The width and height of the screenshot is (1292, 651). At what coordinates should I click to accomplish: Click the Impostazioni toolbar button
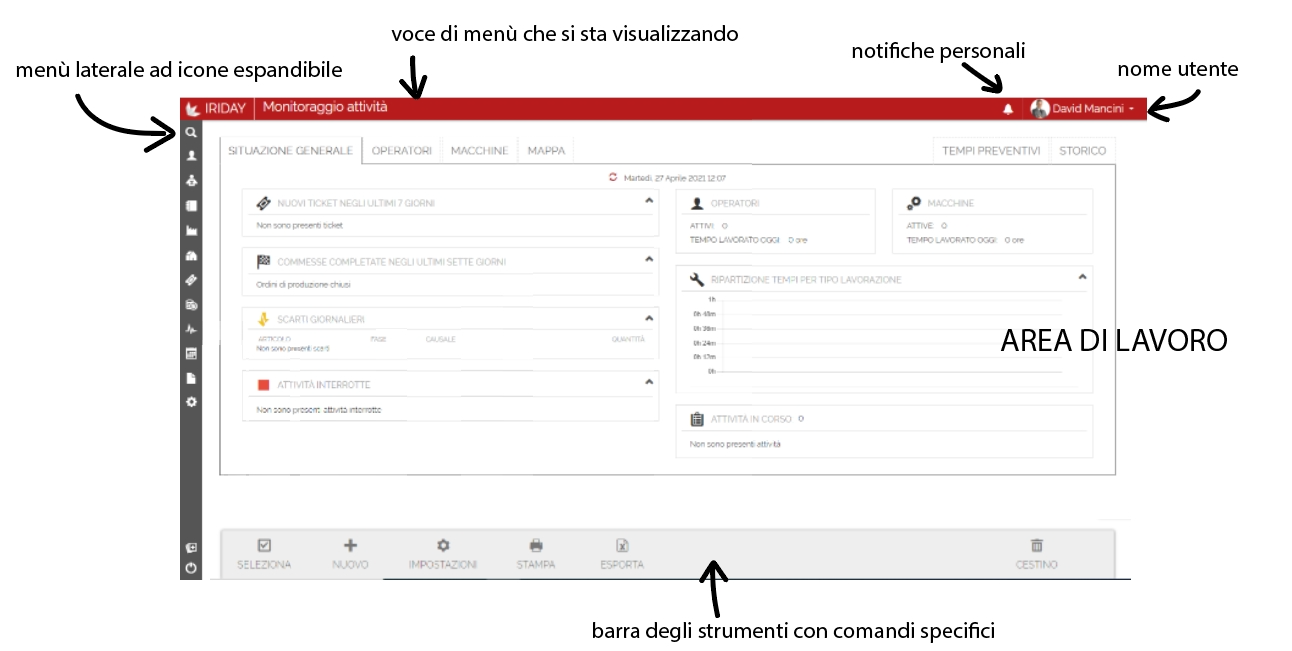pyautogui.click(x=443, y=553)
